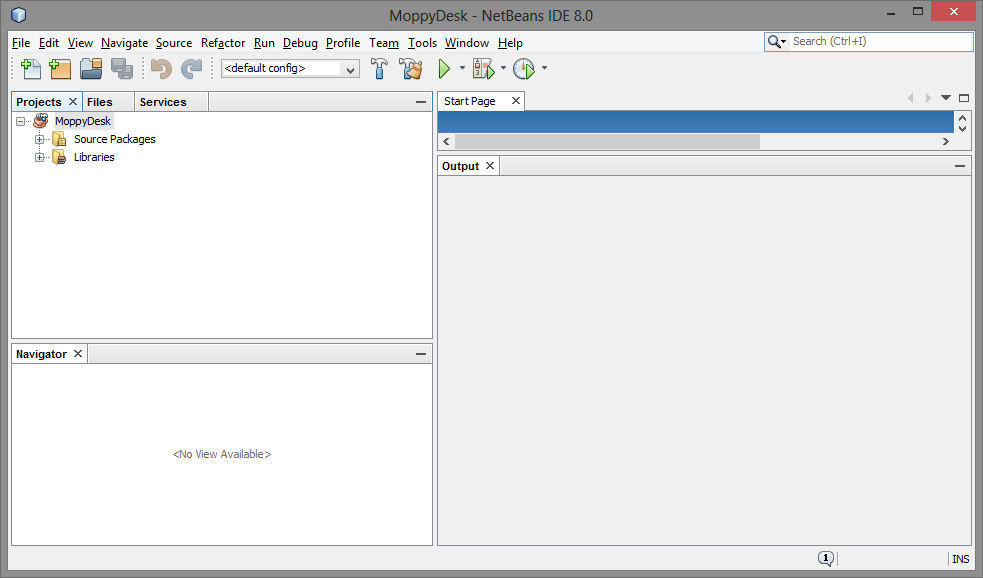This screenshot has height=578, width=983.
Task: Open the Source menu
Action: 174,43
